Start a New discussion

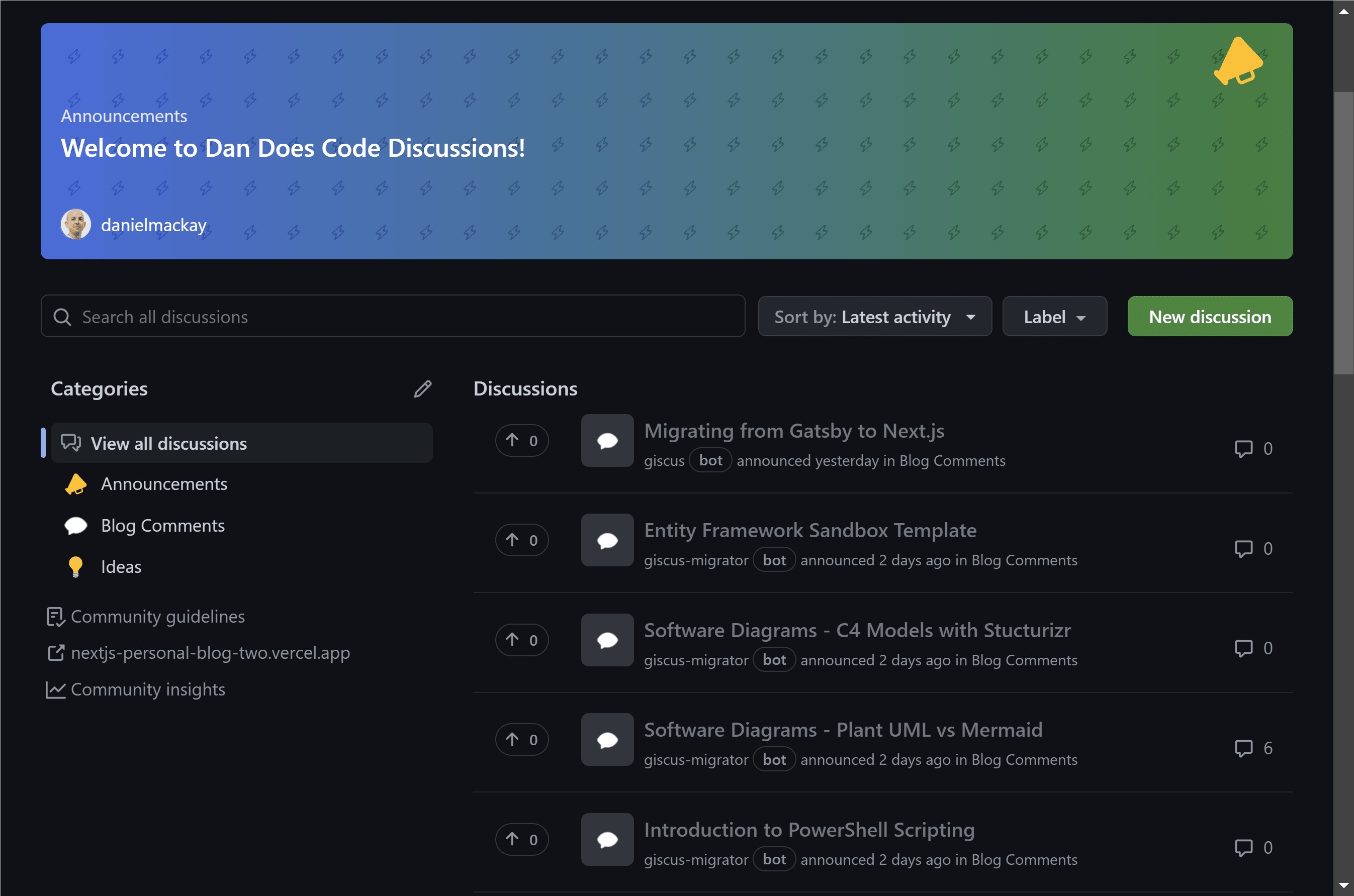point(1210,317)
